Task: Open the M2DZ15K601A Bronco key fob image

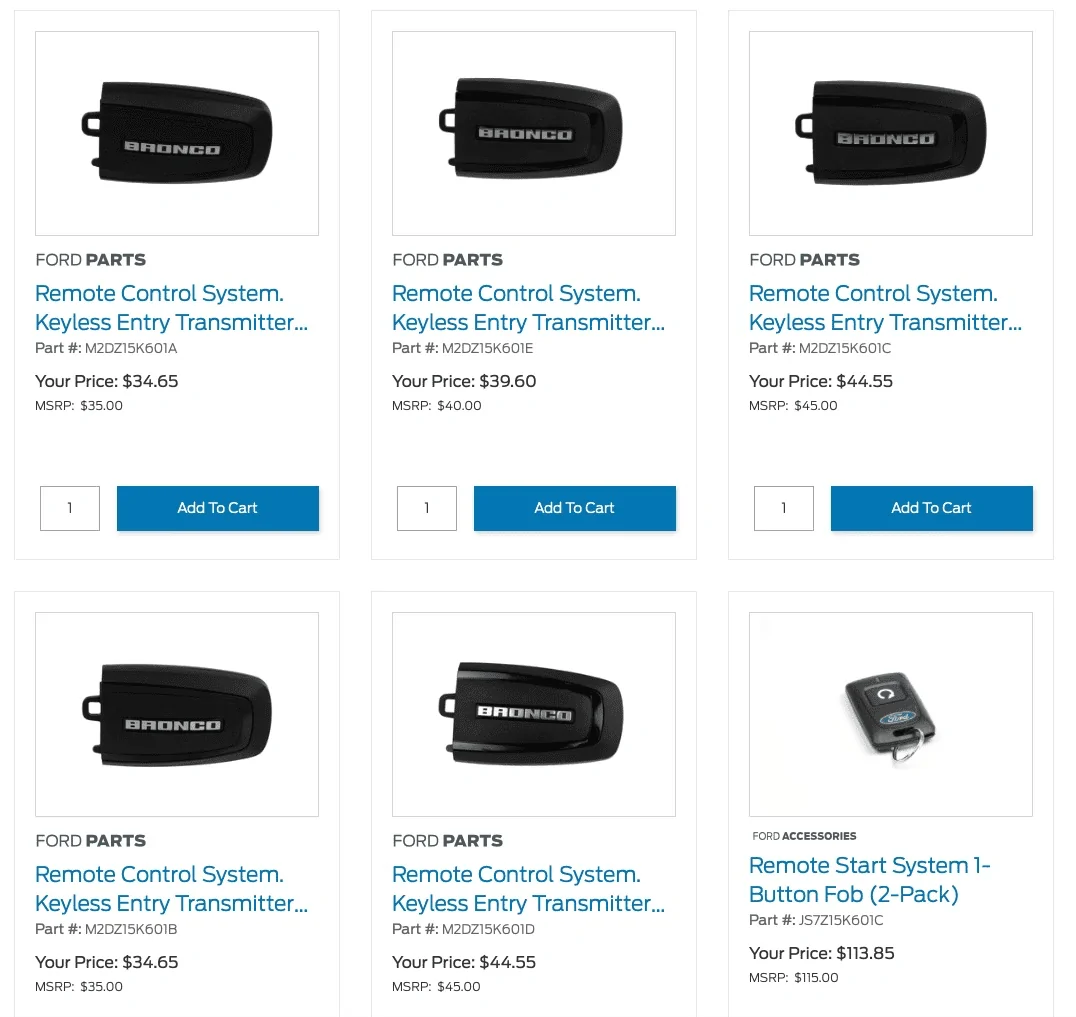Action: (177, 133)
